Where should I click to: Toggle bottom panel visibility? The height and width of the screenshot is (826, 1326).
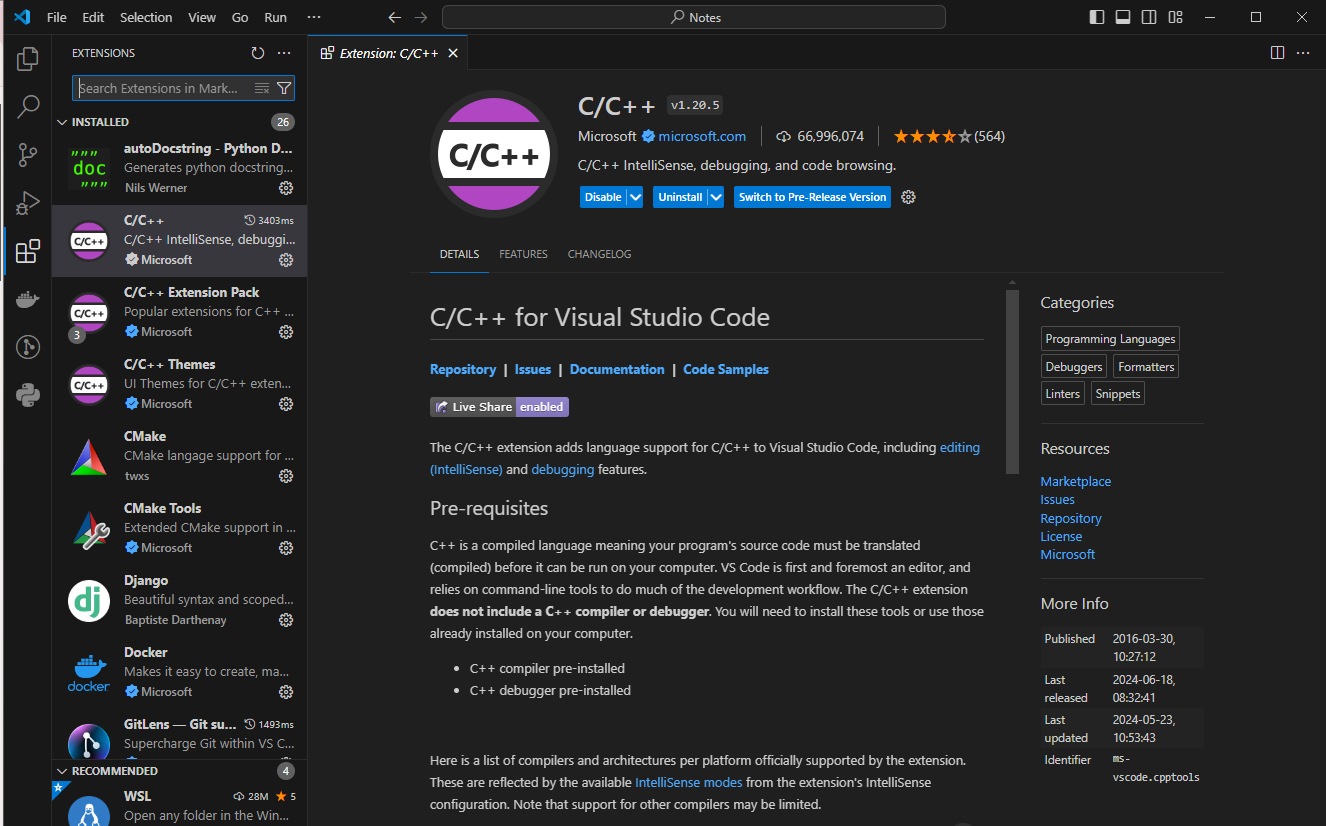[x=1123, y=17]
